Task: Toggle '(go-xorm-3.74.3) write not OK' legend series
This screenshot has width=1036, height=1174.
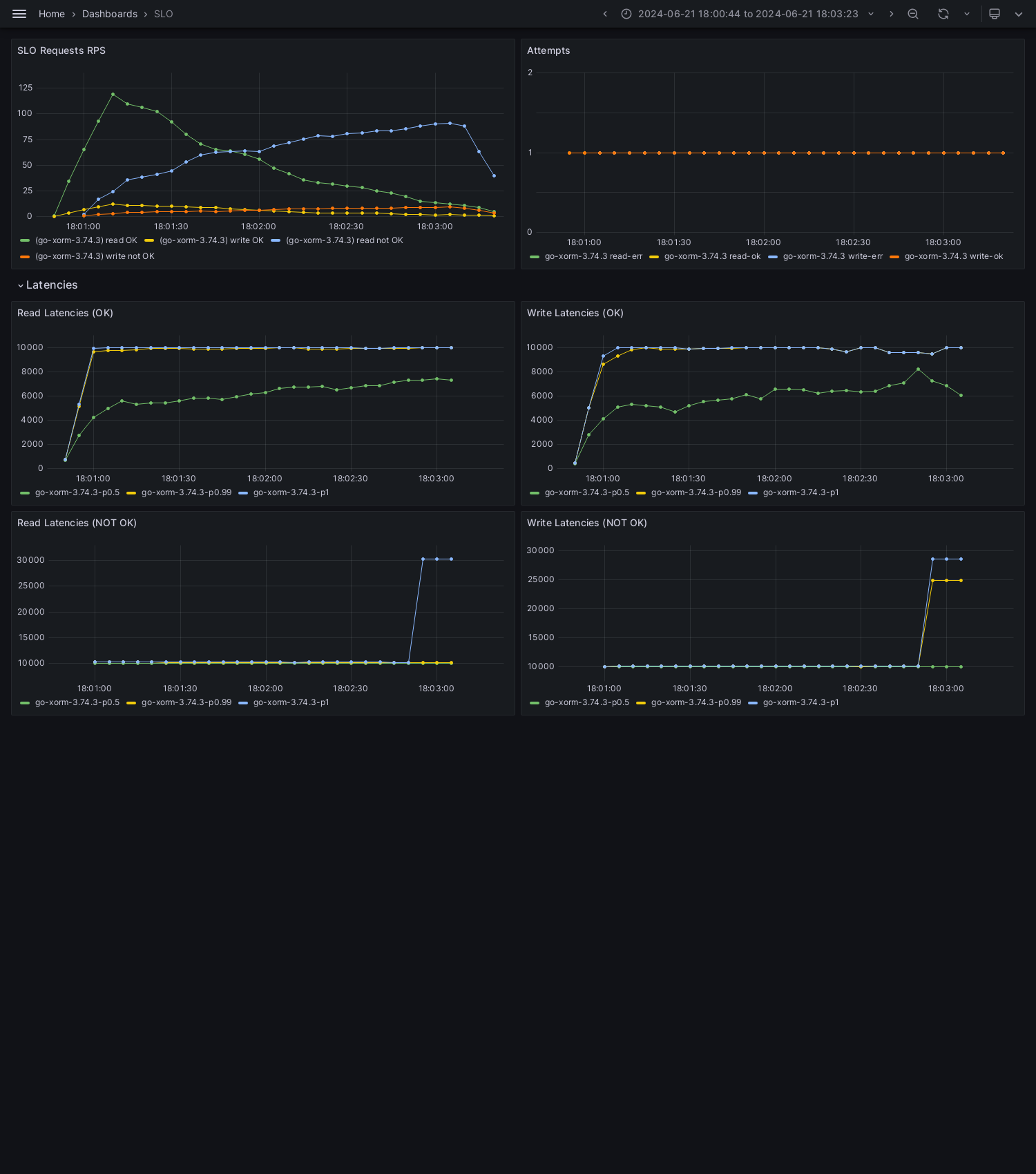Action: pos(95,256)
